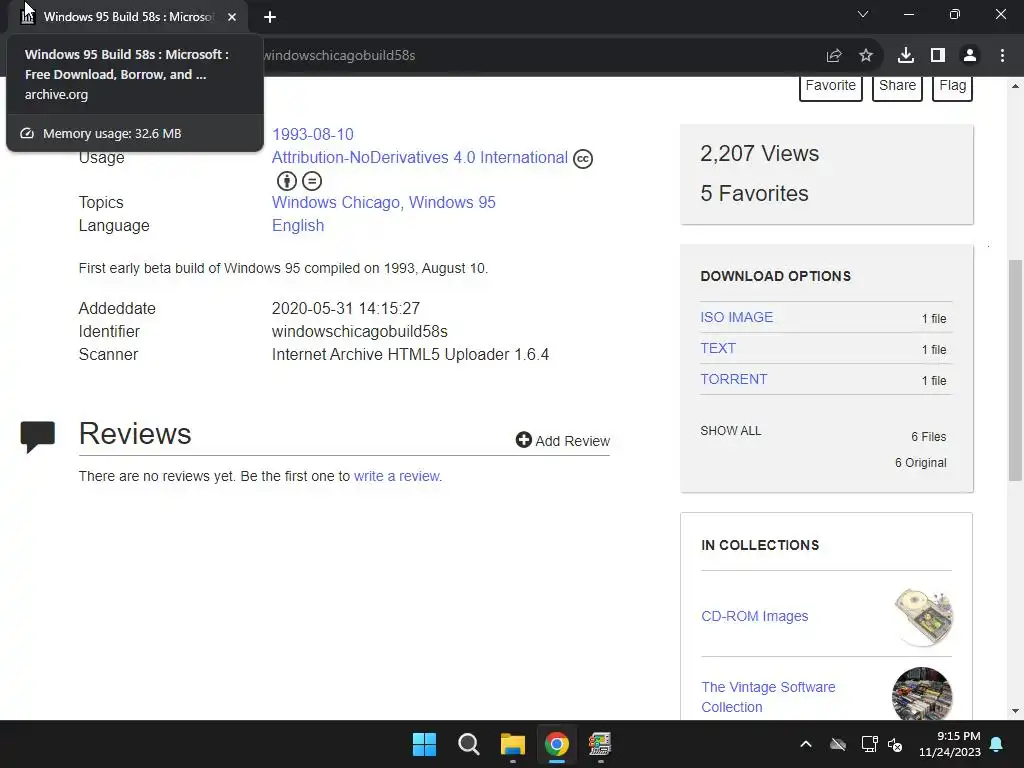Close the Windows 95 Build 58s tab
The image size is (1024, 768).
232,17
